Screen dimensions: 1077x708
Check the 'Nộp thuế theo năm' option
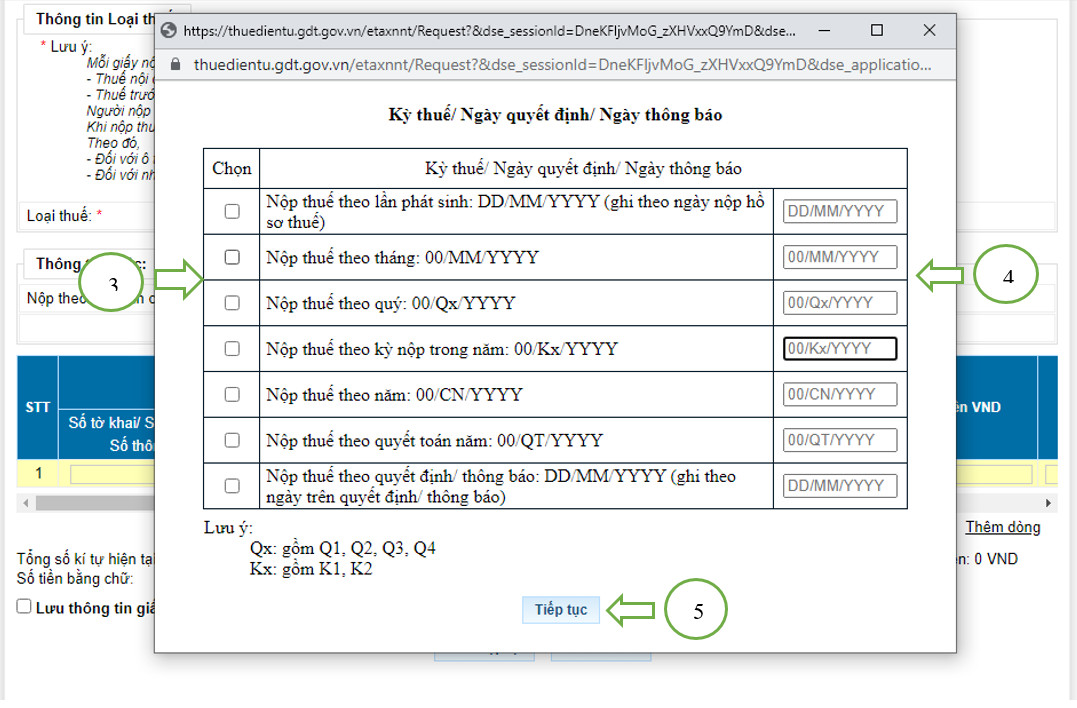click(232, 395)
